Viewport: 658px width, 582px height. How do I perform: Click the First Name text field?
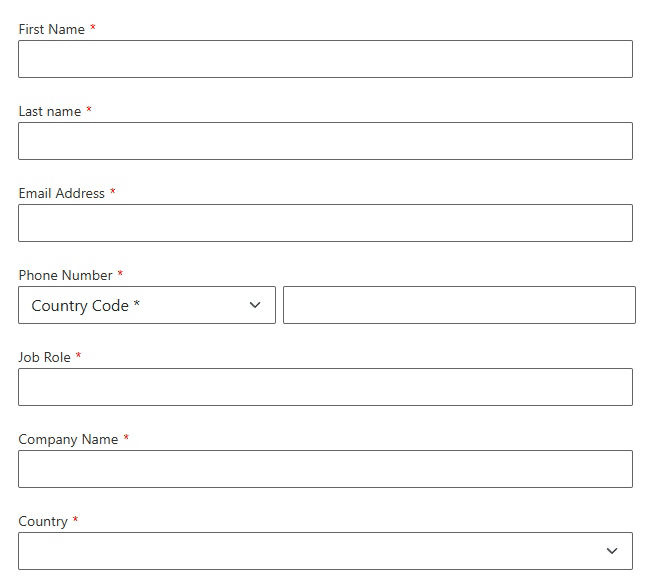tap(325, 59)
